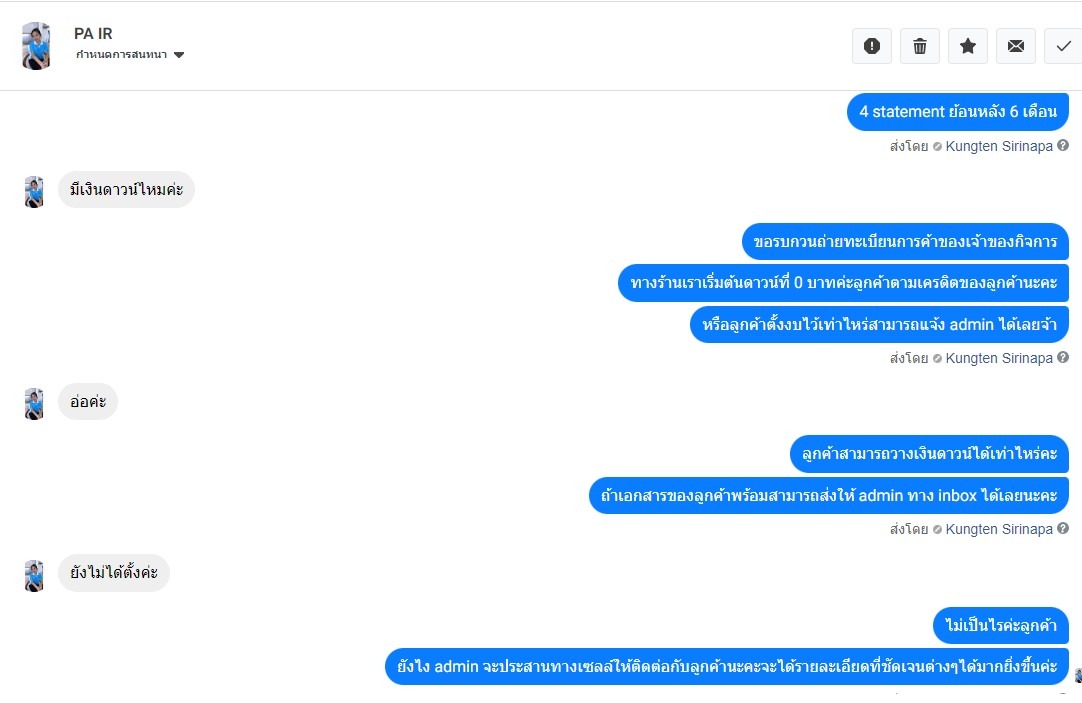The width and height of the screenshot is (1082, 703).
Task: Mark conversation unread with envelope icon
Action: click(1016, 46)
